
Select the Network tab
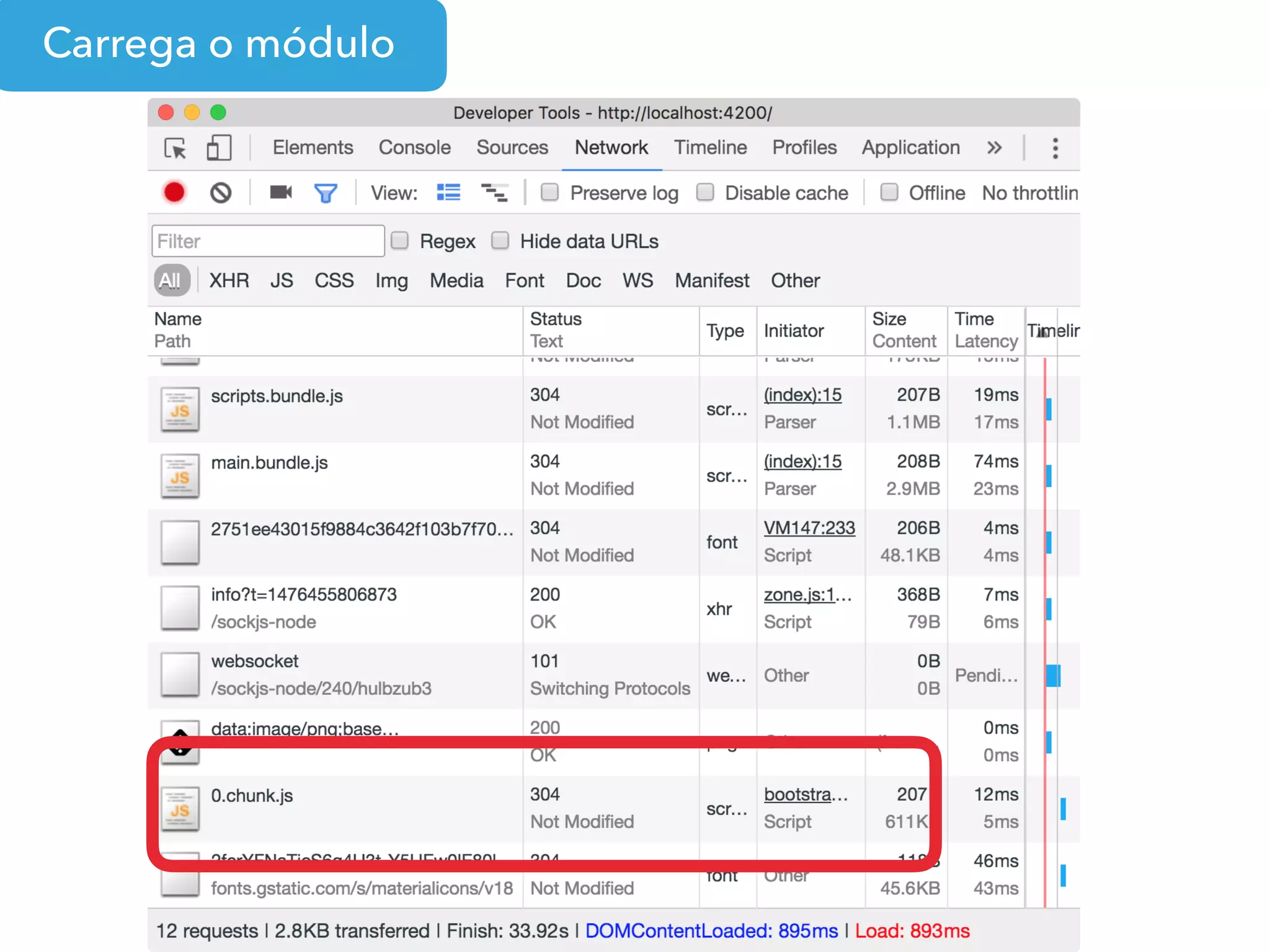pyautogui.click(x=611, y=148)
